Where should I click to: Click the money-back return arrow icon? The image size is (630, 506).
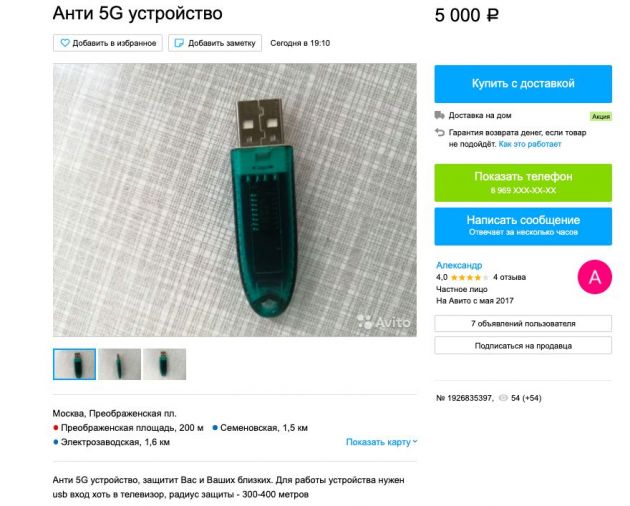(x=440, y=132)
